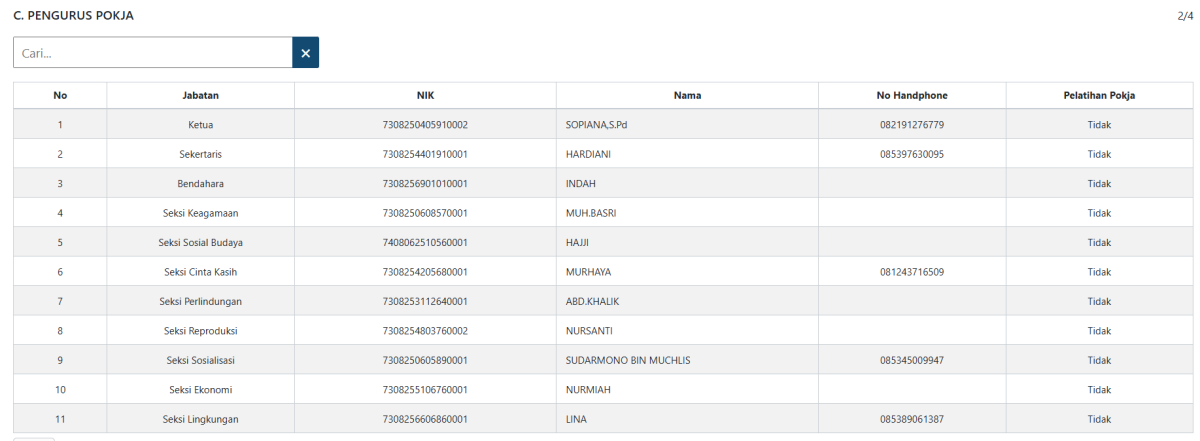Click the name NURSANTI
This screenshot has width=1200, height=441.
(589, 331)
